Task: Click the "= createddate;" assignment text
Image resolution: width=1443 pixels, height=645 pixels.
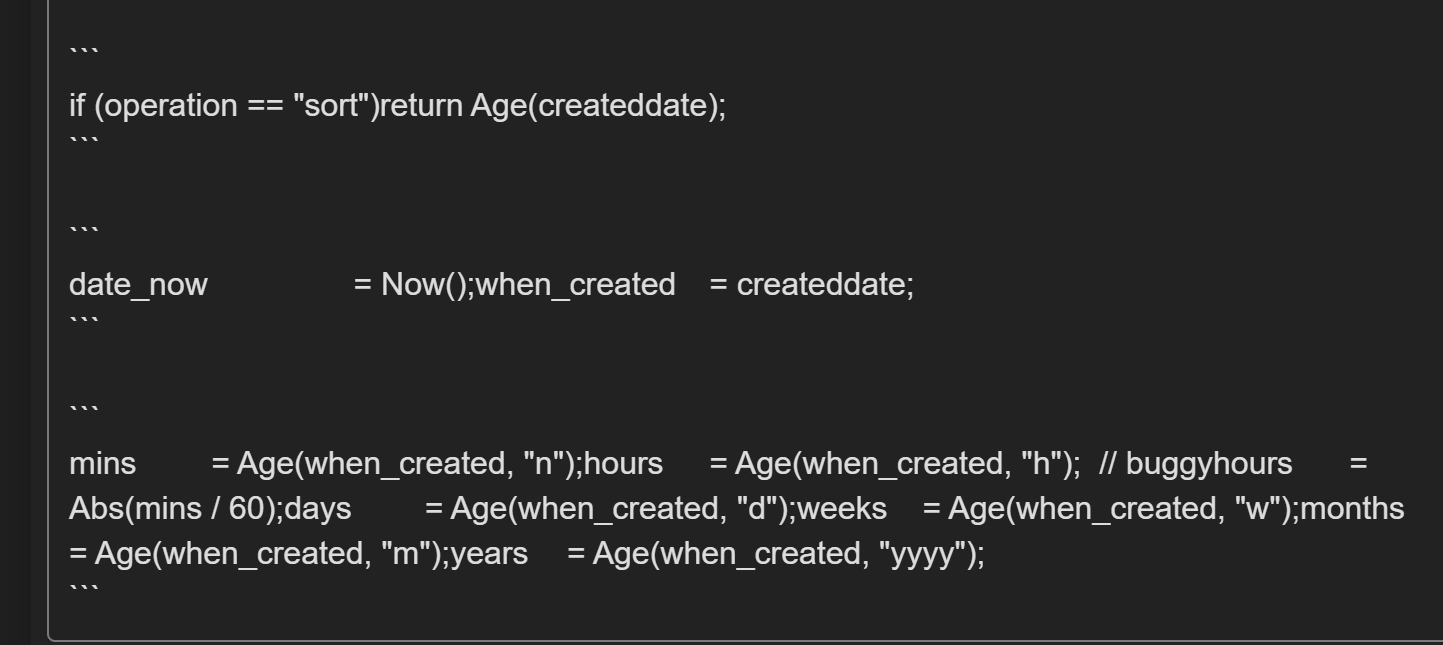Action: (x=812, y=285)
